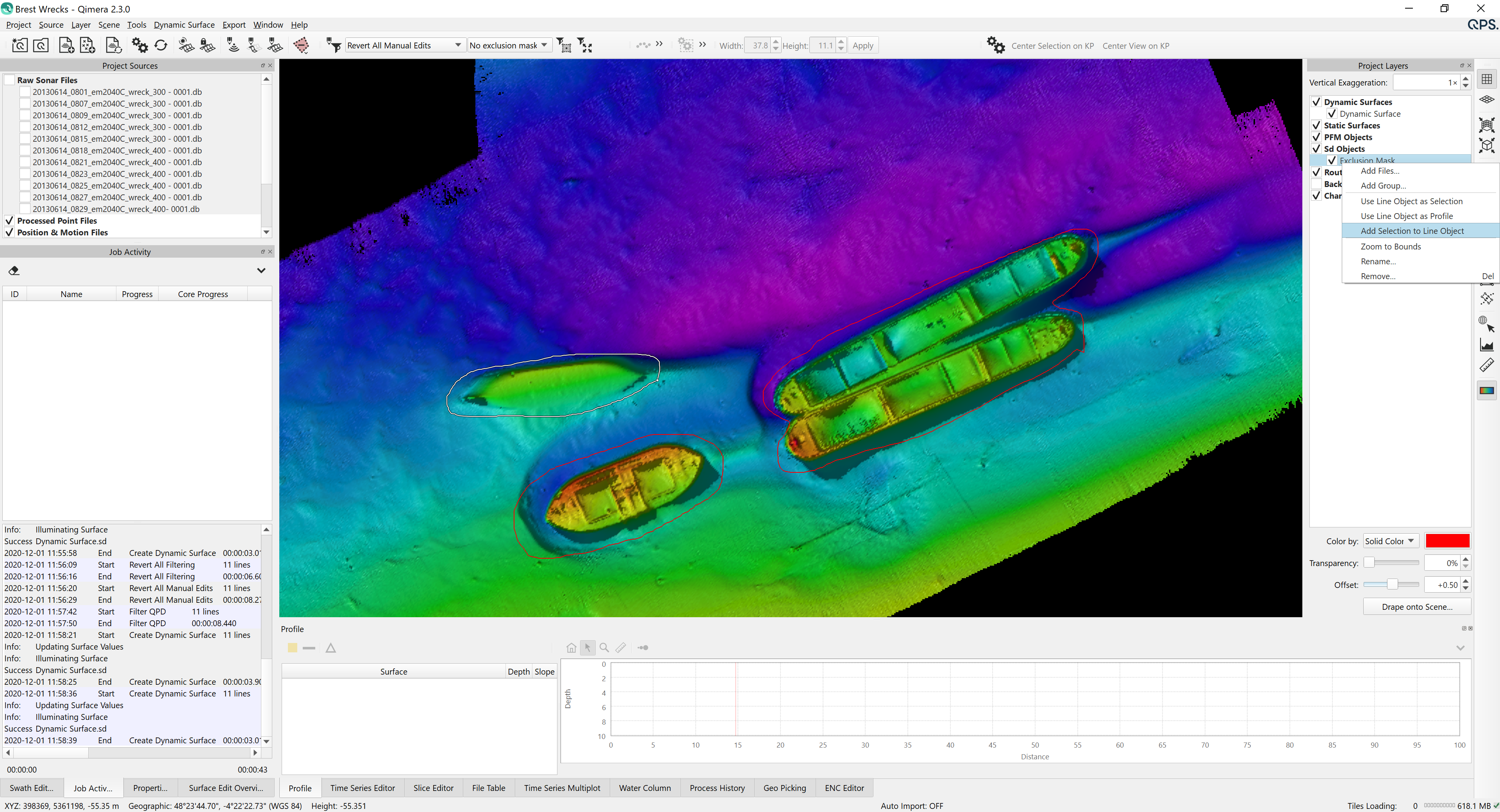Click the Drape onto Scene button

1417,607
